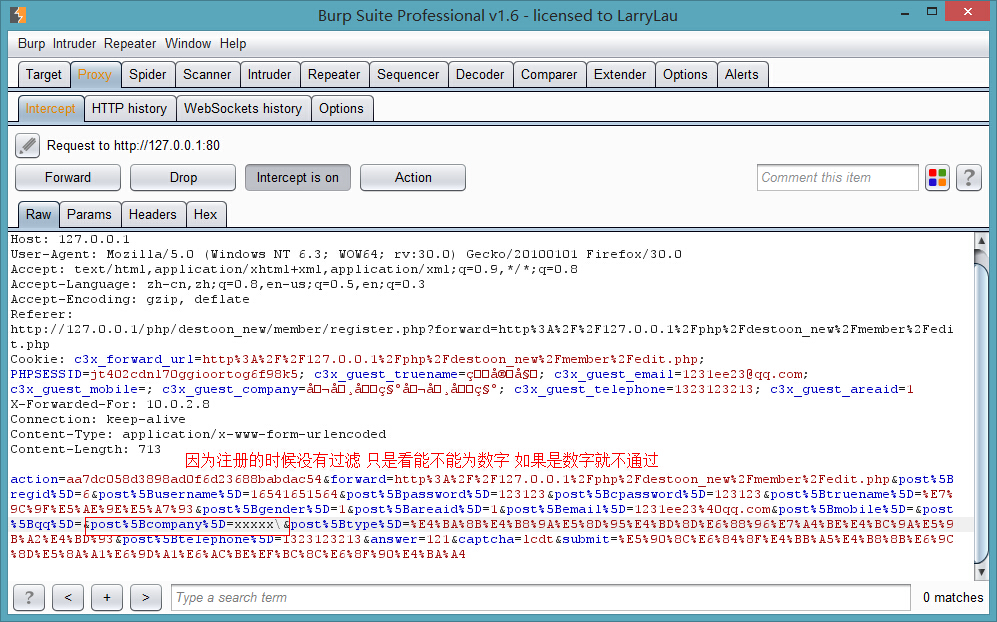Screen dimensions: 997x622
Task: Forward the intercepted request
Action: point(68,177)
